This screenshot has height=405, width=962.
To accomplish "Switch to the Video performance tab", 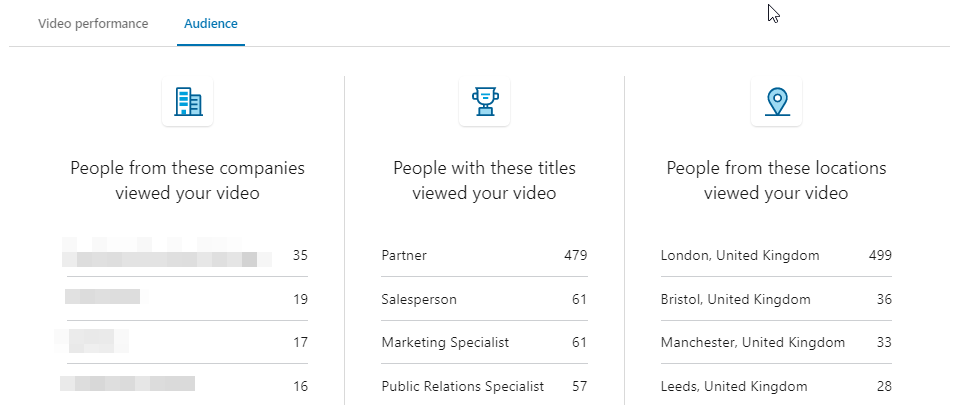I will 93,24.
